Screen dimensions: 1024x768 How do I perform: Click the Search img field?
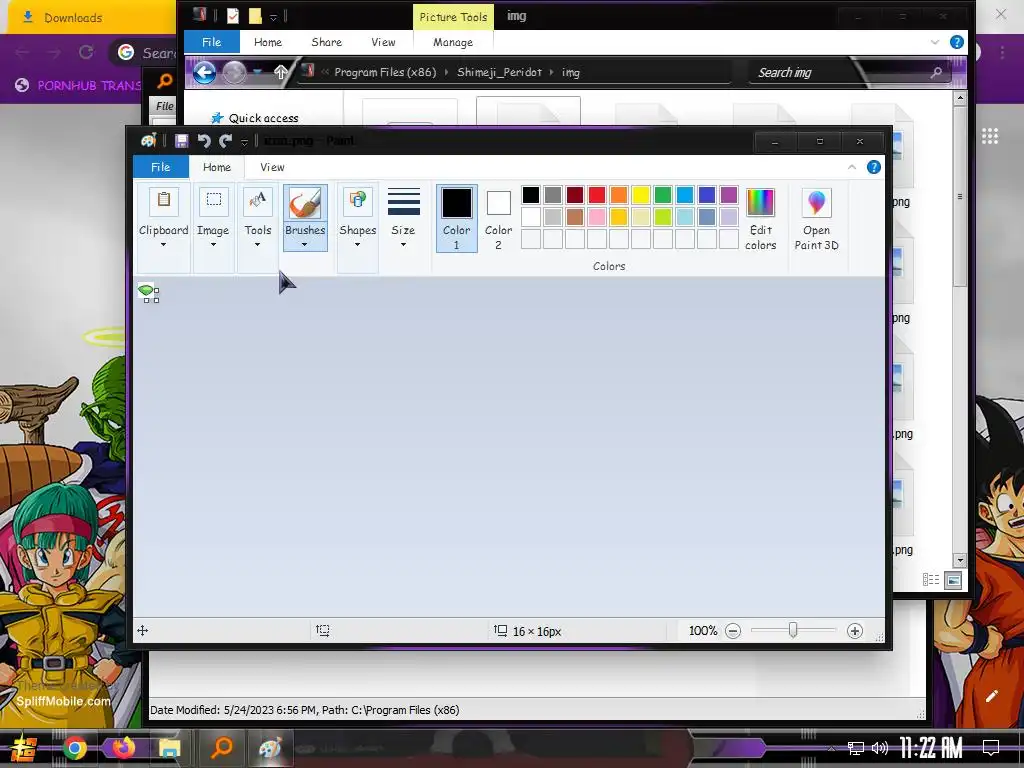point(849,72)
